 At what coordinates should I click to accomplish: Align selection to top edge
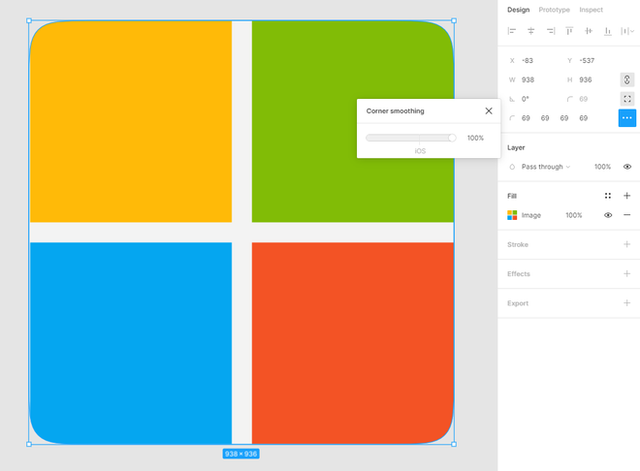[569, 31]
